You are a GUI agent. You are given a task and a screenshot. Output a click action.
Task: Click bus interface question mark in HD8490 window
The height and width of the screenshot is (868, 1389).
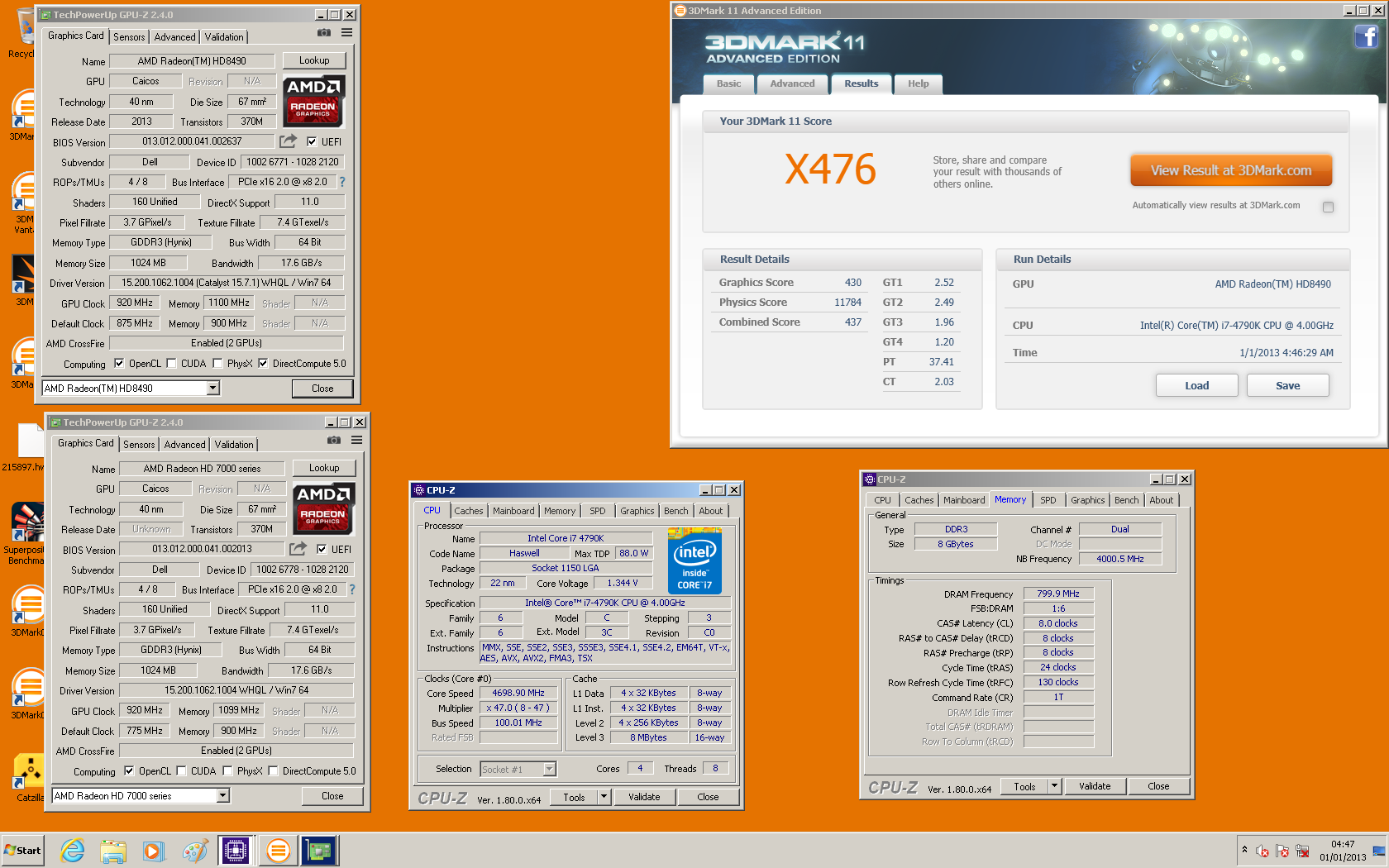click(342, 182)
